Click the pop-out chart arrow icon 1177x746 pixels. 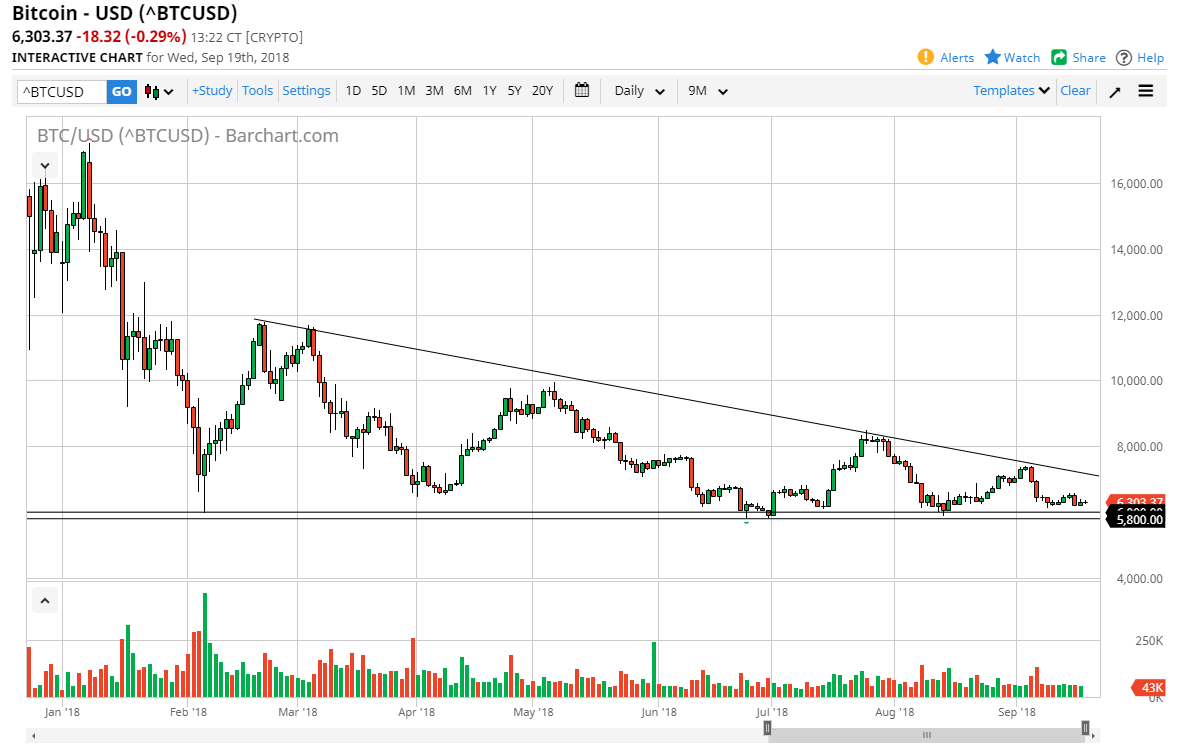pos(1114,91)
